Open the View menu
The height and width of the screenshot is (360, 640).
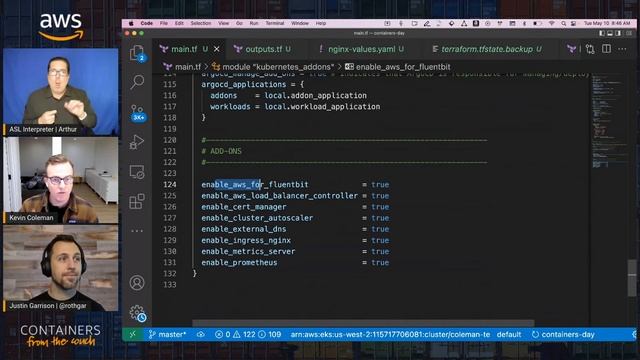(x=223, y=24)
